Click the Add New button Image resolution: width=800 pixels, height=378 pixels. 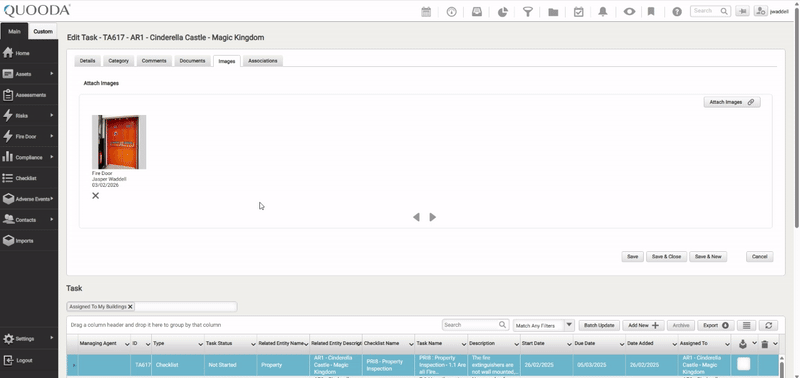coord(643,325)
